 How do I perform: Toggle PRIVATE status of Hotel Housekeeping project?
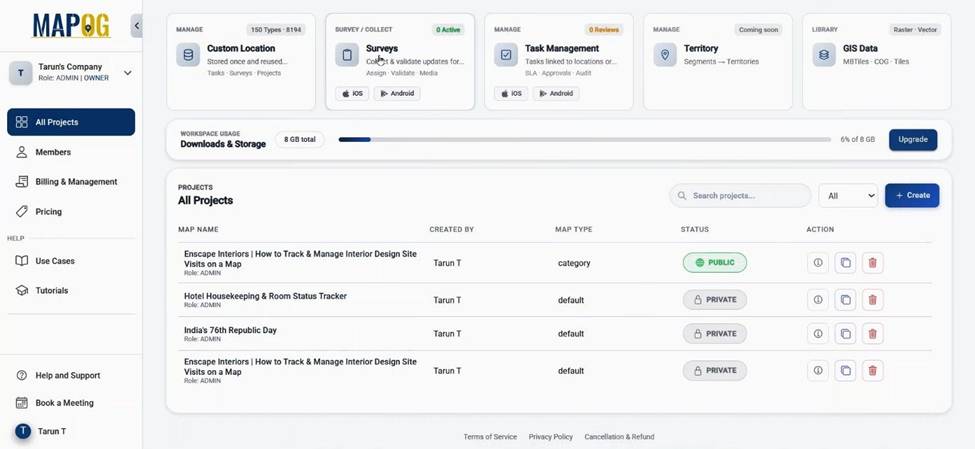pyautogui.click(x=714, y=300)
